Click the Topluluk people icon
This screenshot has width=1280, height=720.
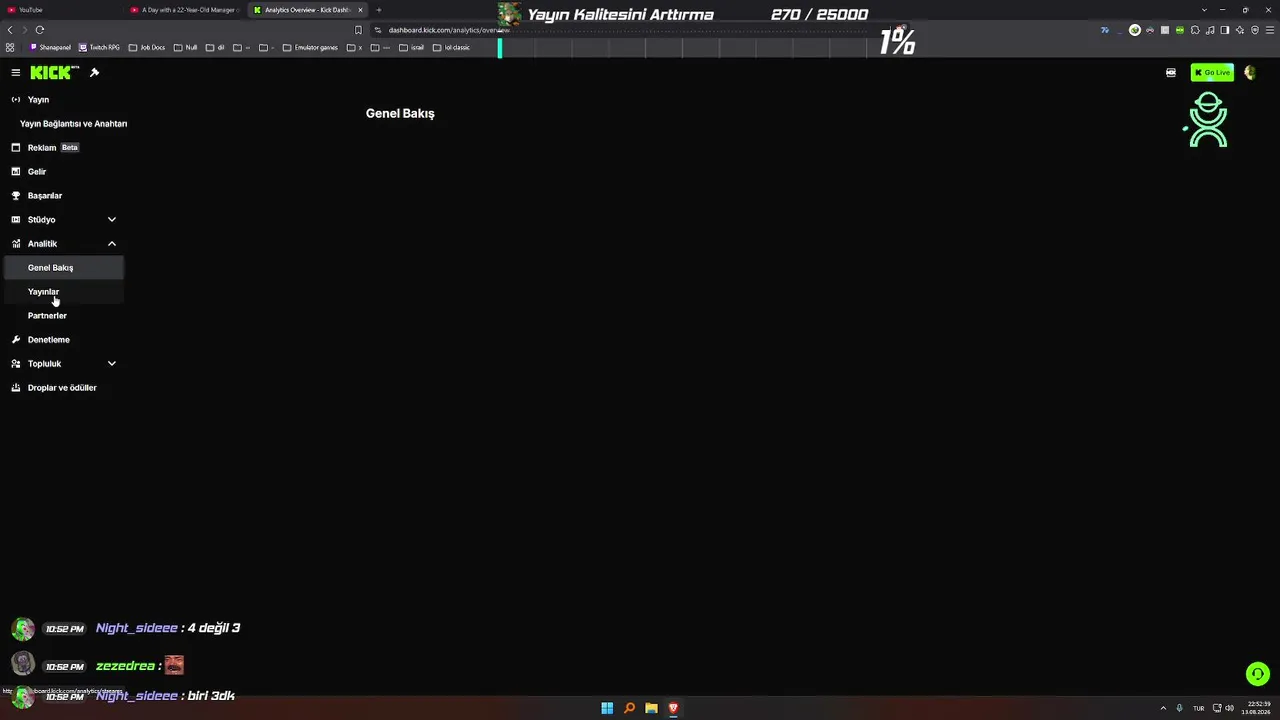click(x=16, y=364)
